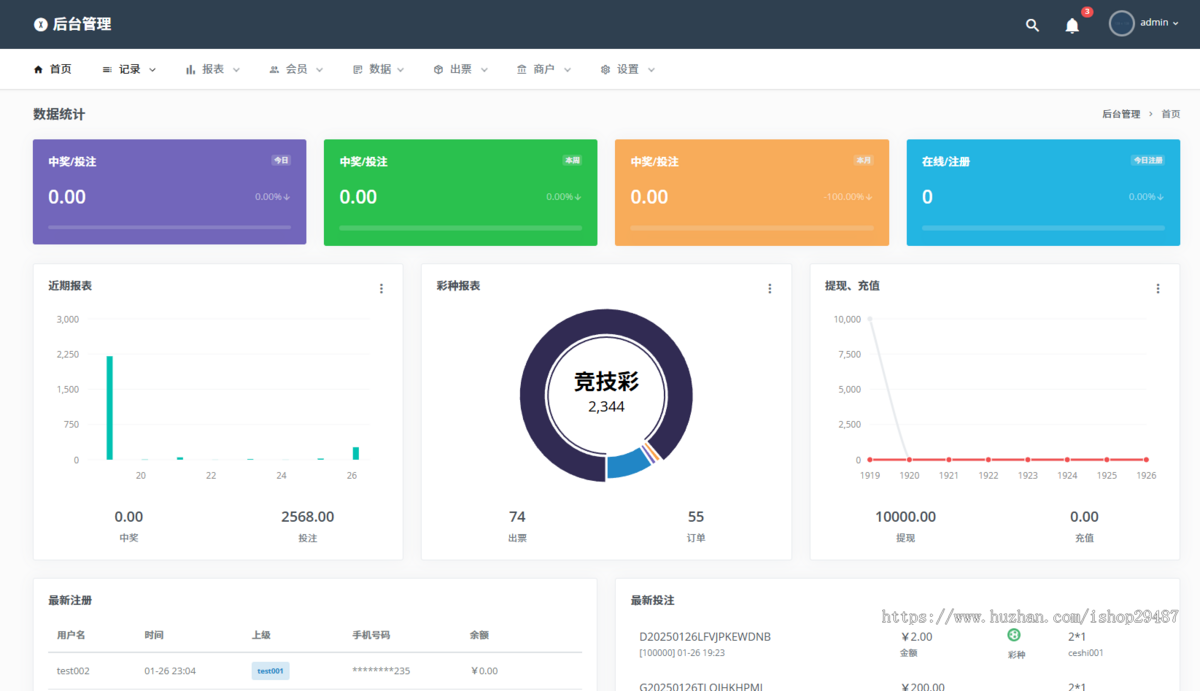Image resolution: width=1200 pixels, height=691 pixels.
Task: Click the green 彩种 icon in 最新投注
Action: tap(1013, 635)
